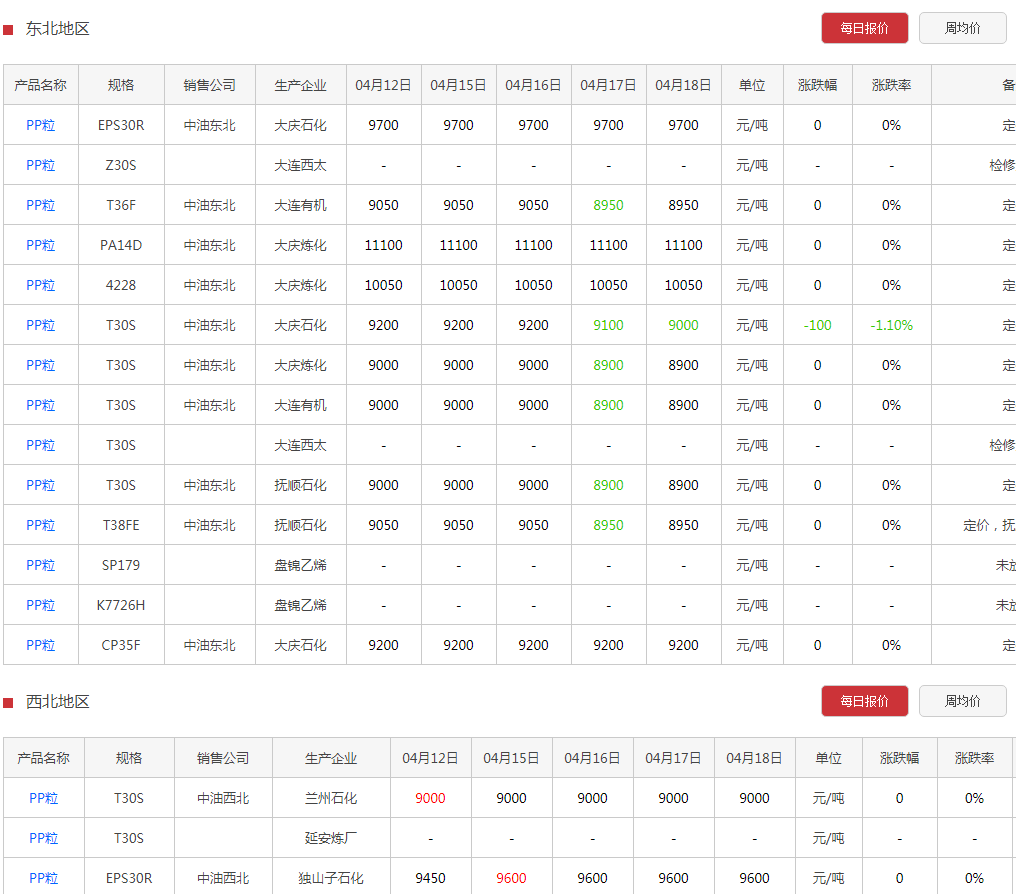
Task: Open PP粒 link in EPS30R 大庆石化 row
Action: coord(40,125)
